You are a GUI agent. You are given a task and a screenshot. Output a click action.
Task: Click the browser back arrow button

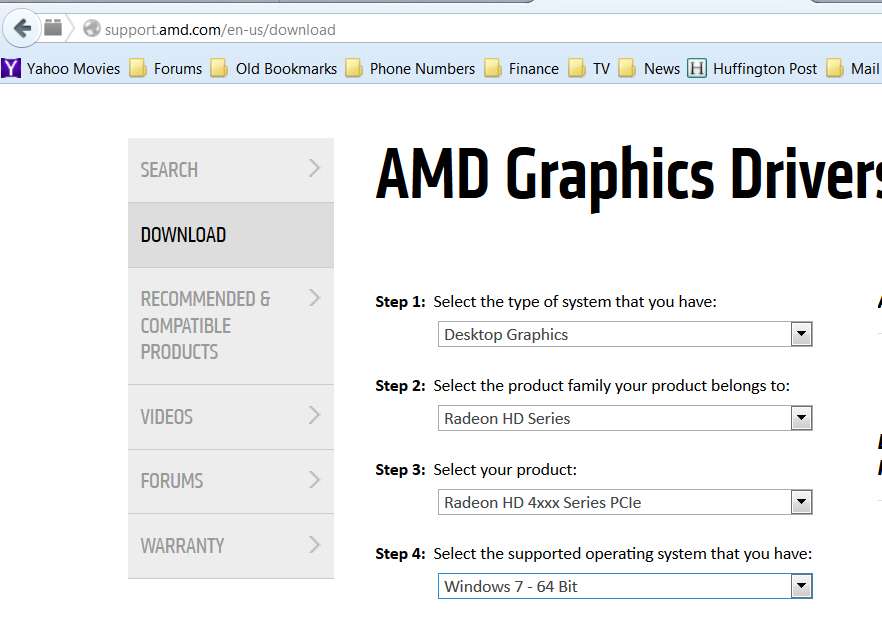(22, 28)
